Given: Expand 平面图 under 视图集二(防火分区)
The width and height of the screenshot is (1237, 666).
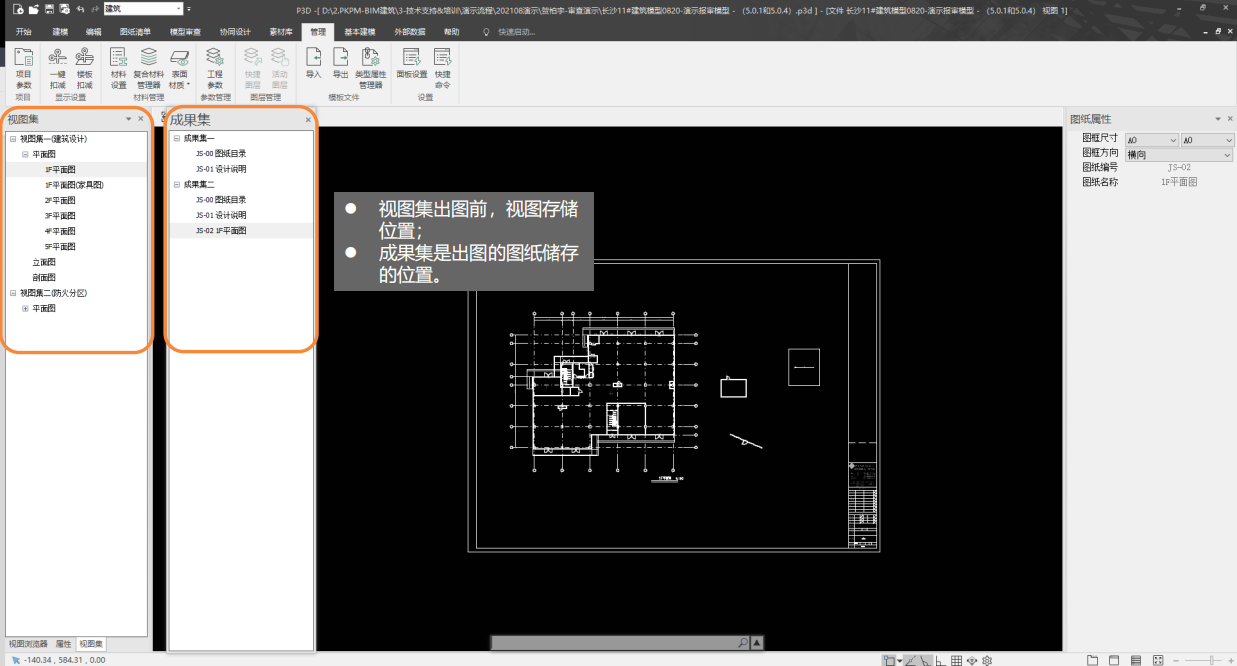Looking at the screenshot, I should pos(25,308).
